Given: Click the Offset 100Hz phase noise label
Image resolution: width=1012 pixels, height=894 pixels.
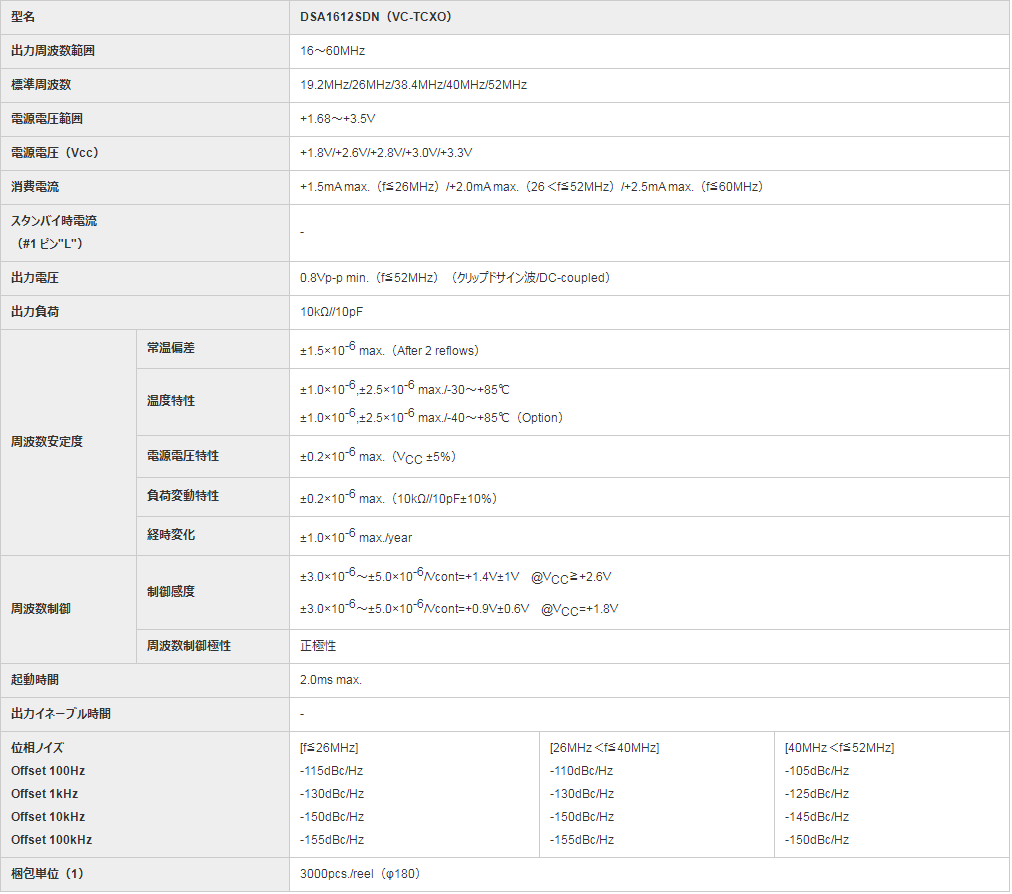Looking at the screenshot, I should 48,771.
